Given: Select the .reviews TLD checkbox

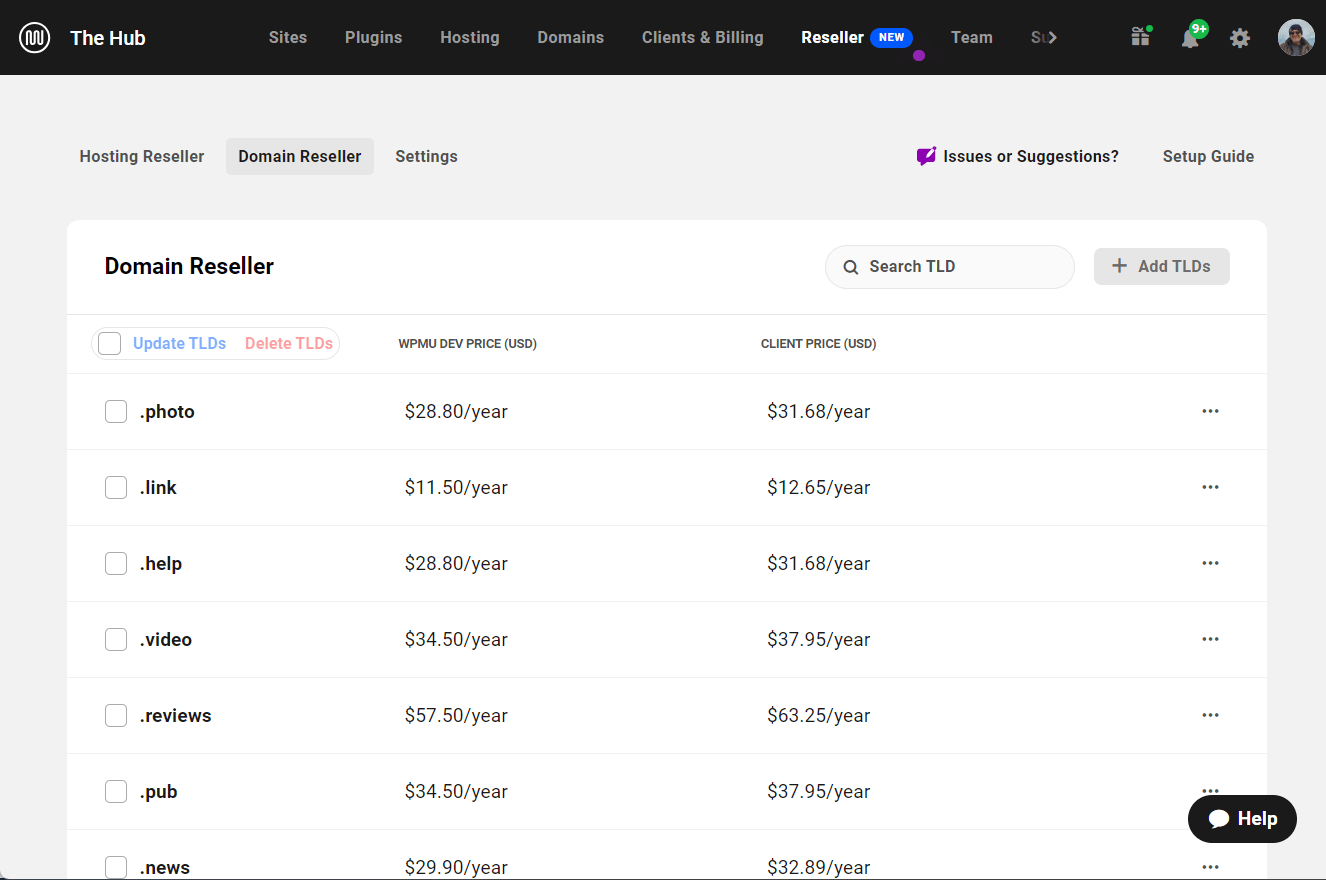Looking at the screenshot, I should pyautogui.click(x=115, y=715).
